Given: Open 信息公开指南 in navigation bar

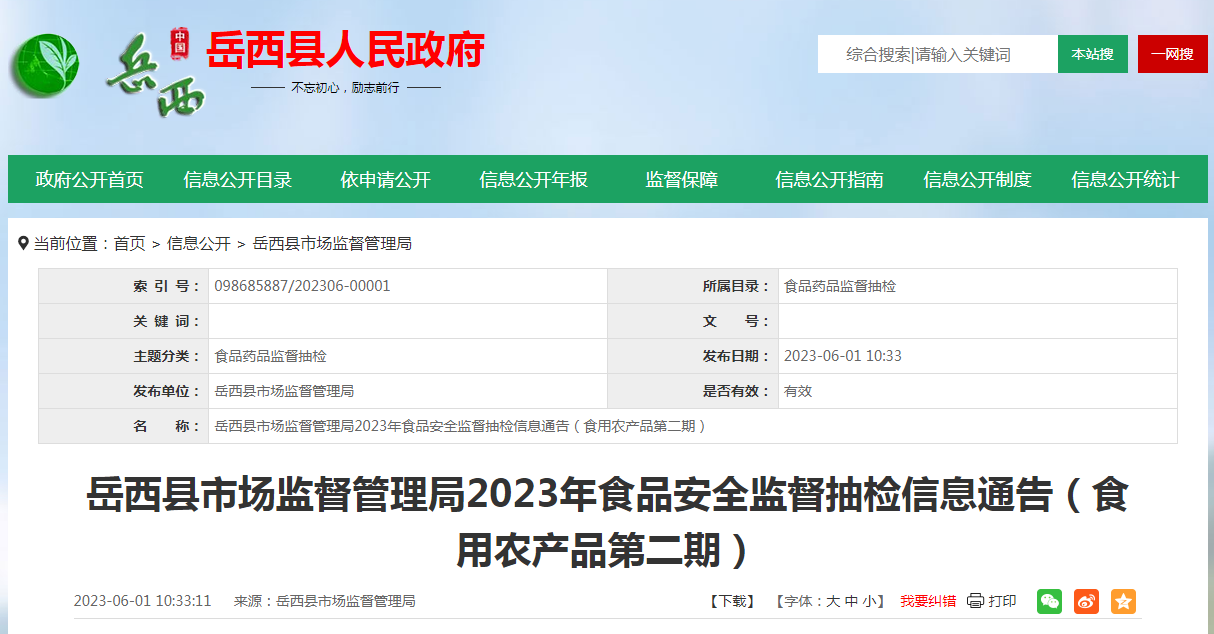Looking at the screenshot, I should pos(830,180).
